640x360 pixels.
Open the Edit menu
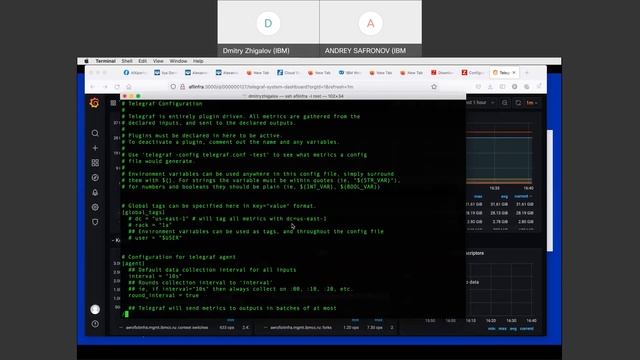pyautogui.click(x=142, y=61)
